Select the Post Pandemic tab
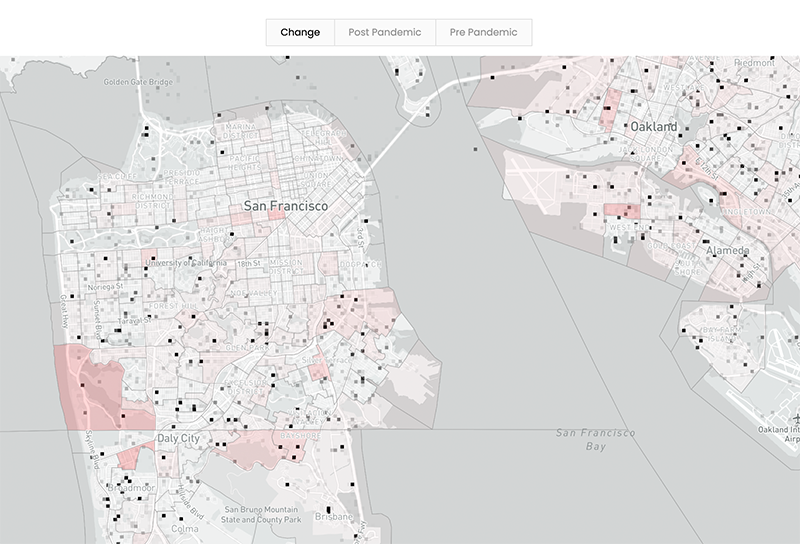 coord(384,32)
